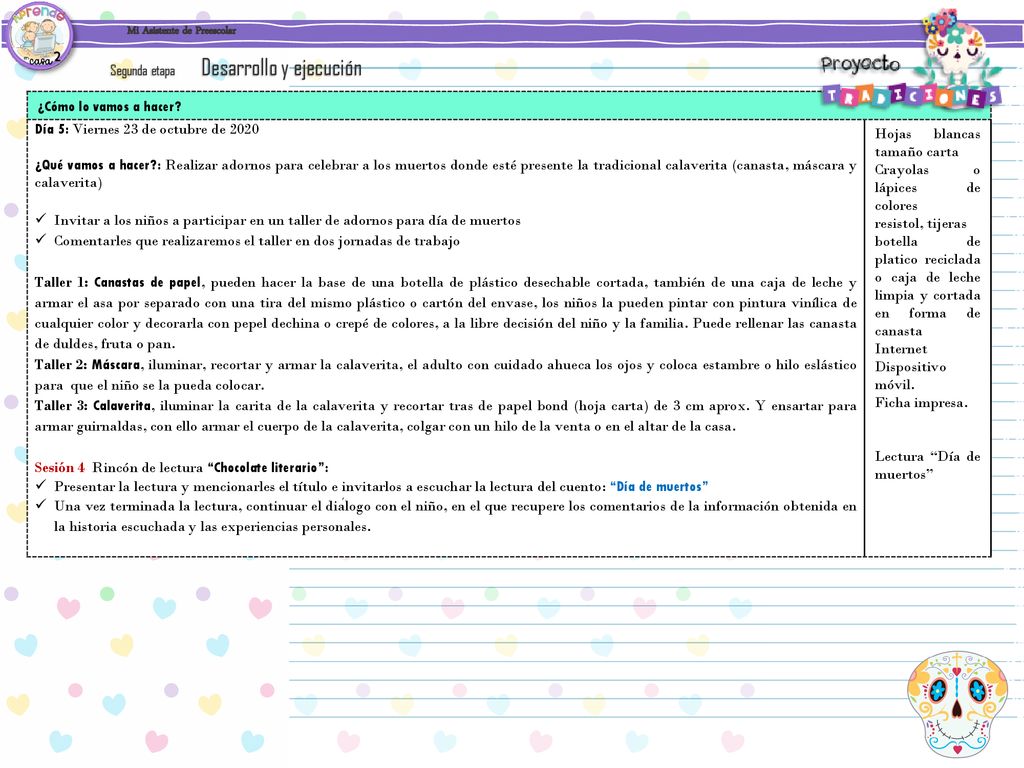
Task: Select 'Taller 2: Máscara' text
Action: click(x=89, y=365)
